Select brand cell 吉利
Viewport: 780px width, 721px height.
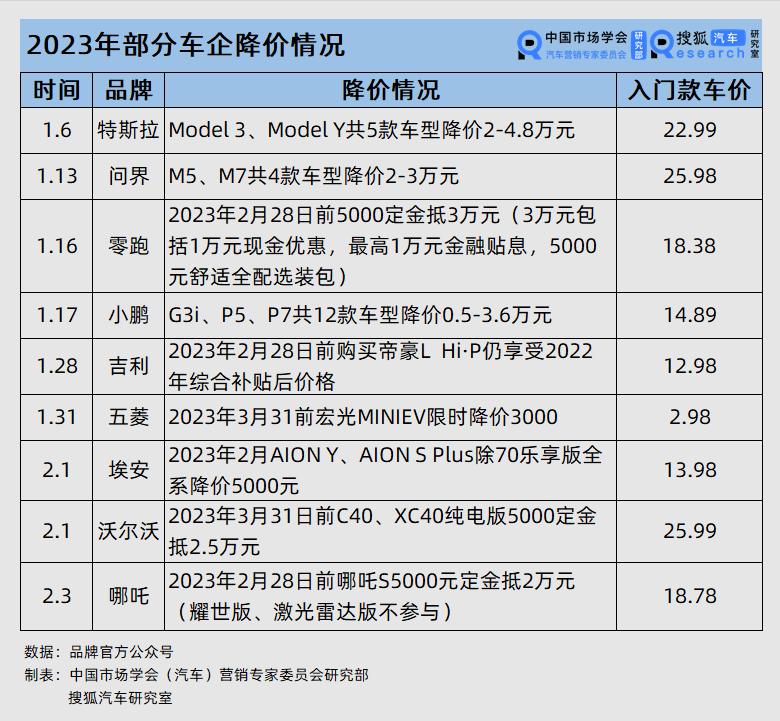tap(129, 366)
